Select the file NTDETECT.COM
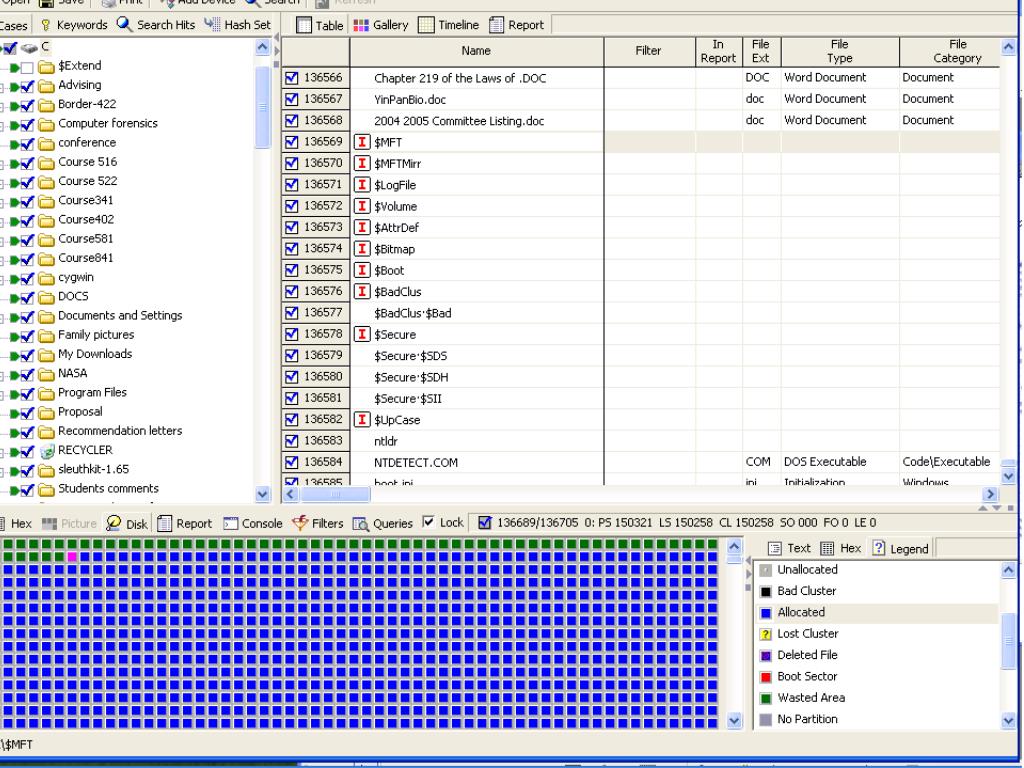Image resolution: width=1024 pixels, height=768 pixels. (415, 462)
